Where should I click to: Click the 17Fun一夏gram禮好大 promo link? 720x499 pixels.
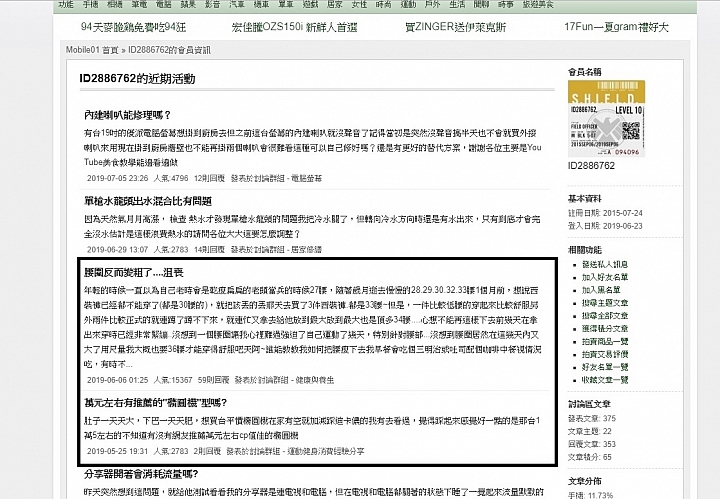pos(616,27)
